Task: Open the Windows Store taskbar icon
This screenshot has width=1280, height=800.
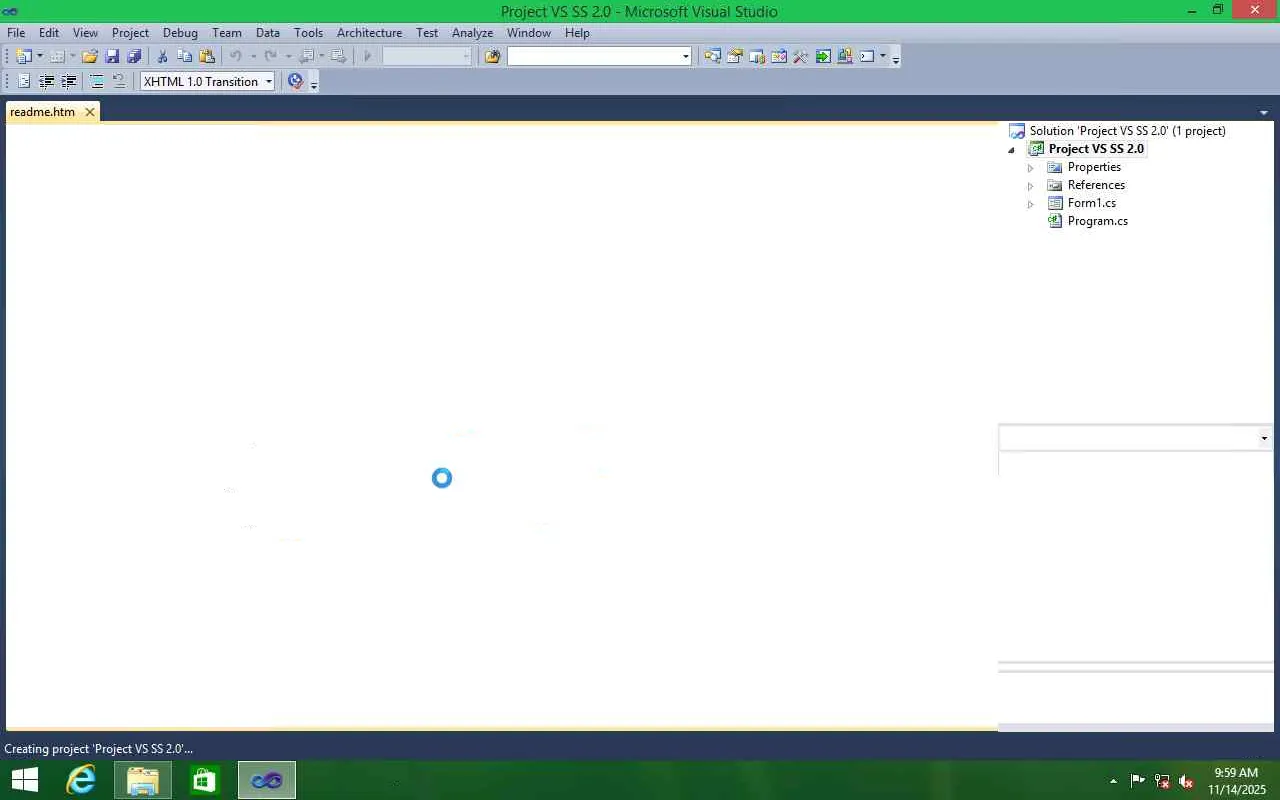Action: tap(205, 780)
